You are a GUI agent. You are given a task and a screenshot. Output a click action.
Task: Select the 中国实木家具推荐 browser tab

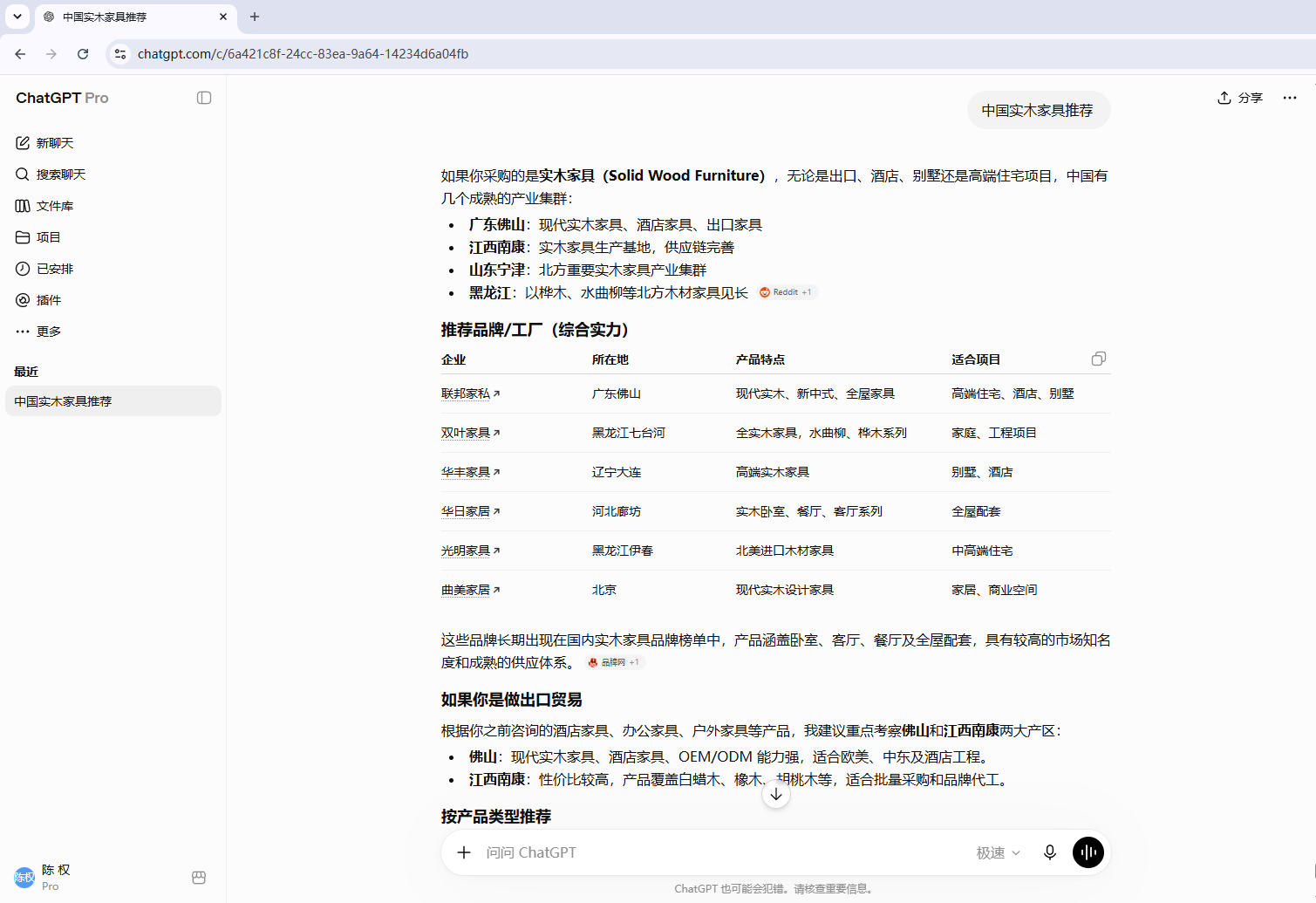pos(134,17)
